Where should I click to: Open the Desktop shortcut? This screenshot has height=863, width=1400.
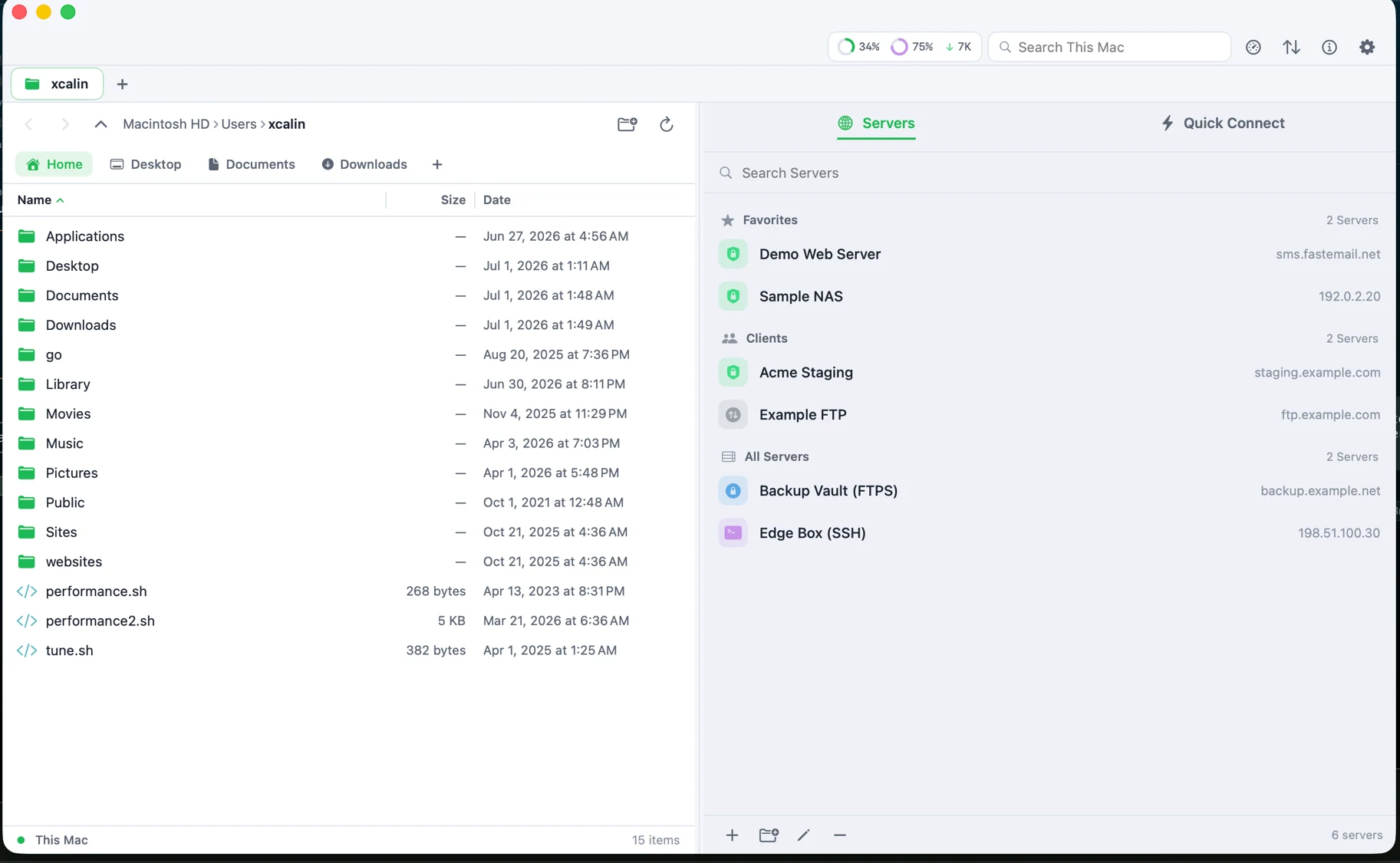(146, 164)
